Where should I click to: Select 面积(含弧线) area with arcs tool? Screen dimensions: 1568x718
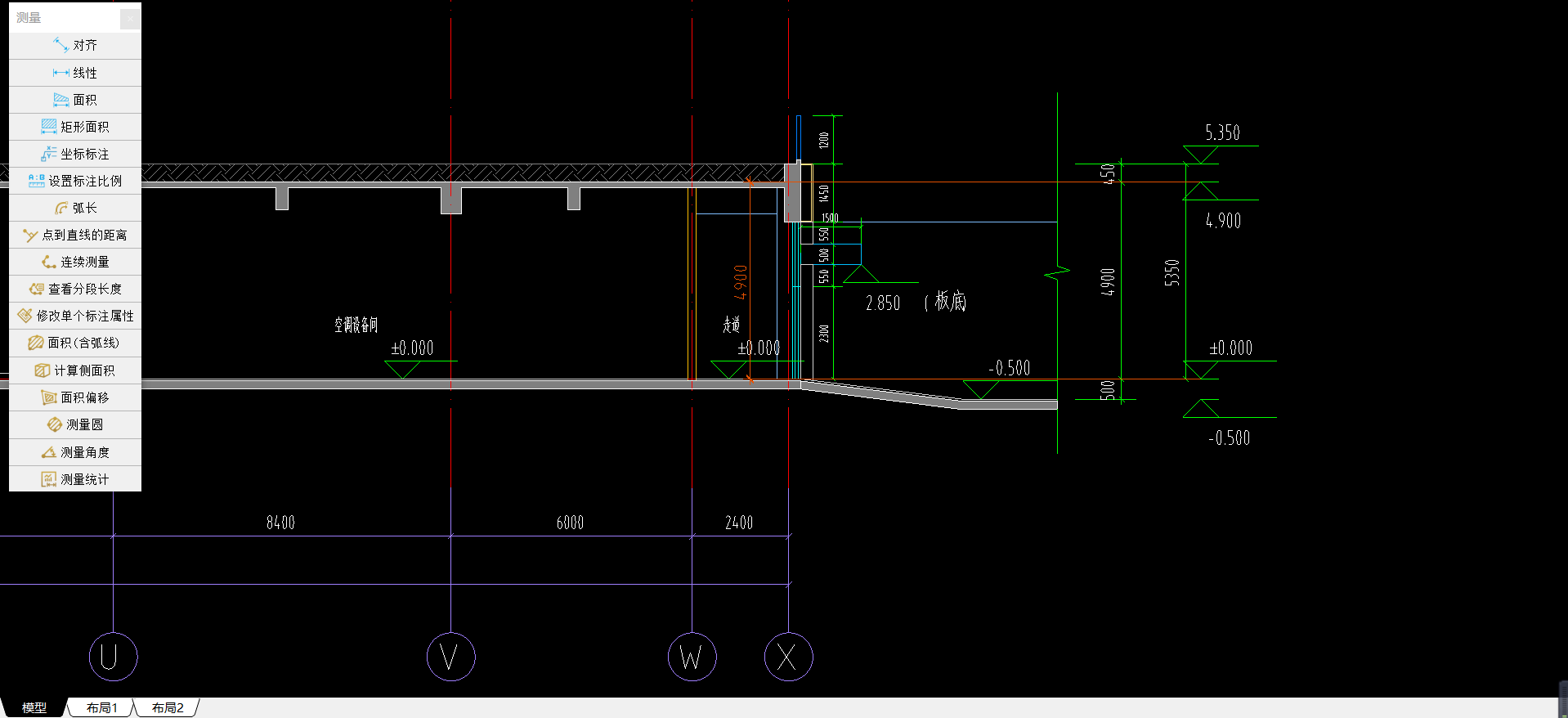tap(75, 343)
